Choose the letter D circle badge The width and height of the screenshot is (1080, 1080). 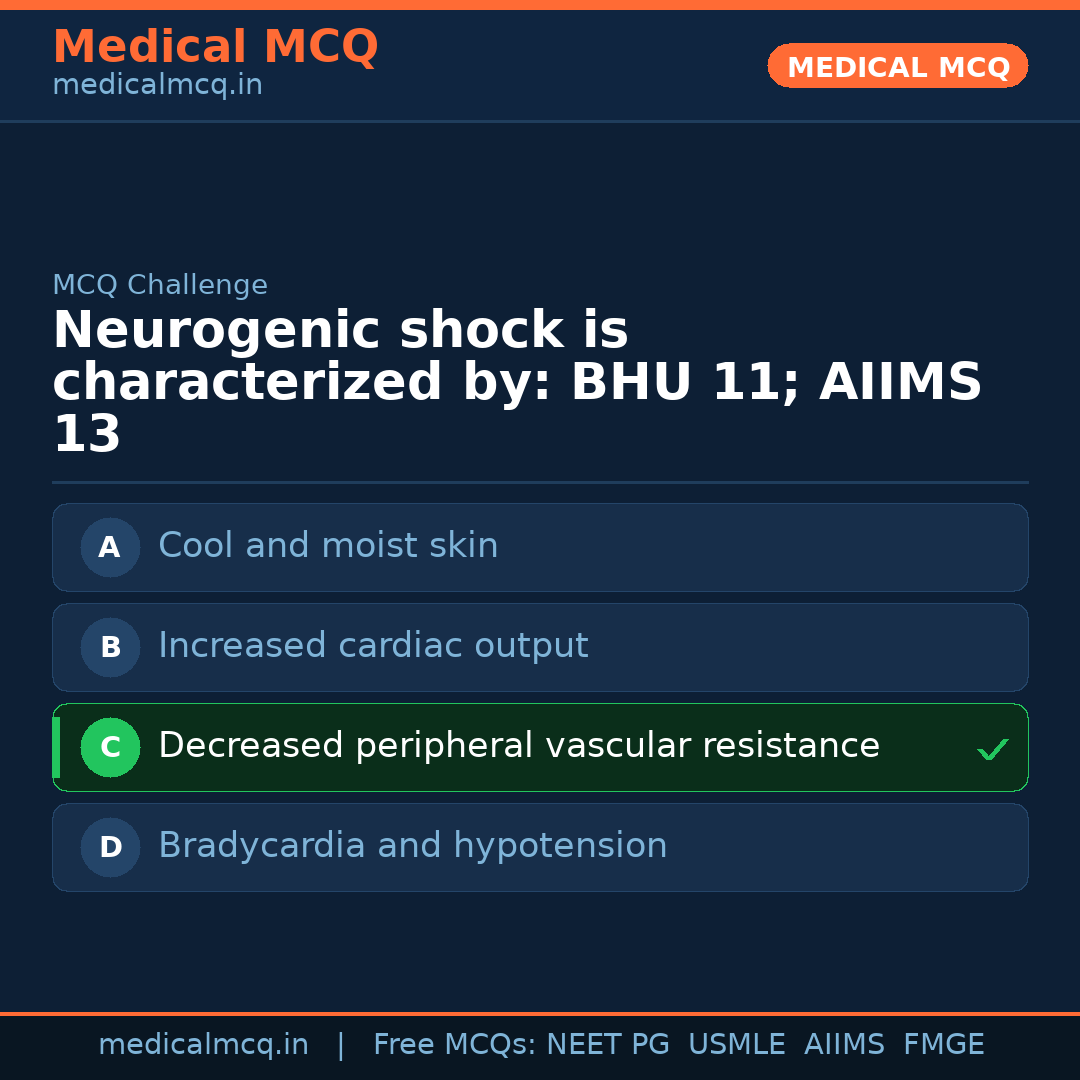(110, 847)
